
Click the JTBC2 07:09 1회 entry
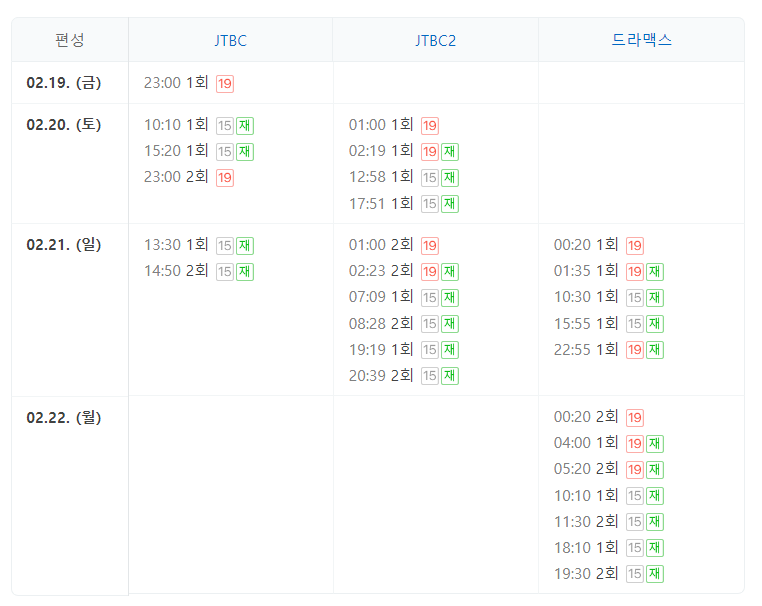(381, 296)
